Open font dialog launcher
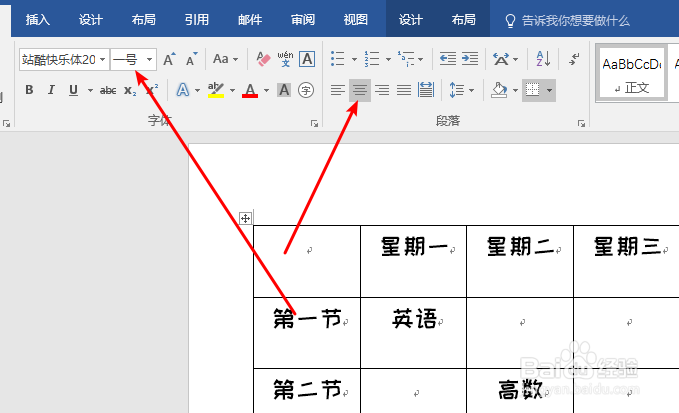 coord(314,124)
